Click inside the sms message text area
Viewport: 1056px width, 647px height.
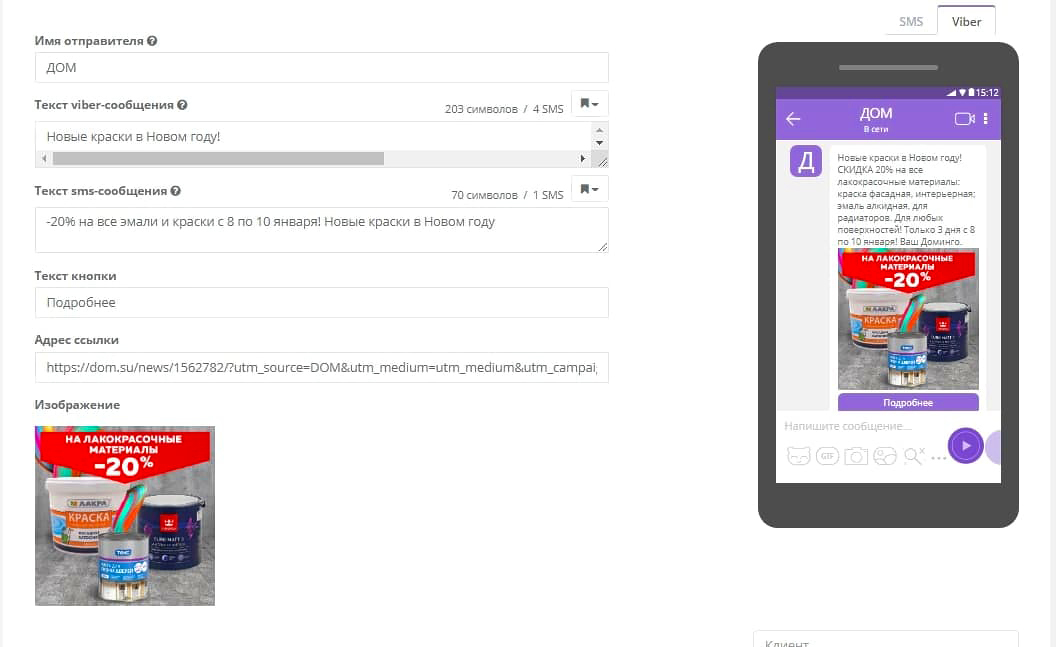[321, 230]
